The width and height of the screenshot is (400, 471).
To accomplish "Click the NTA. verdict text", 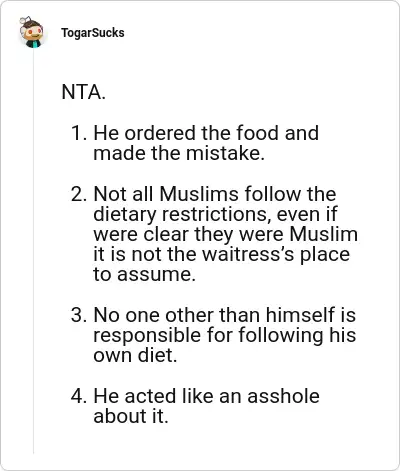I will tap(84, 92).
